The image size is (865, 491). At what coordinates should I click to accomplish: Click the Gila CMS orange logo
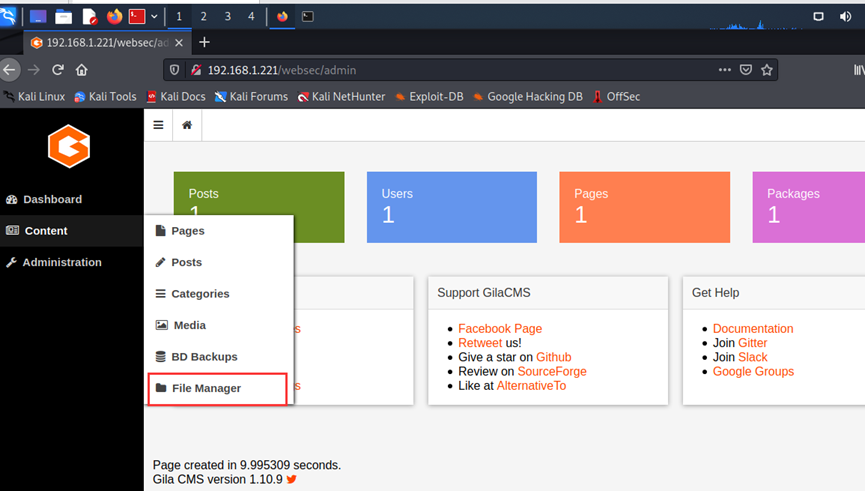coord(69,146)
